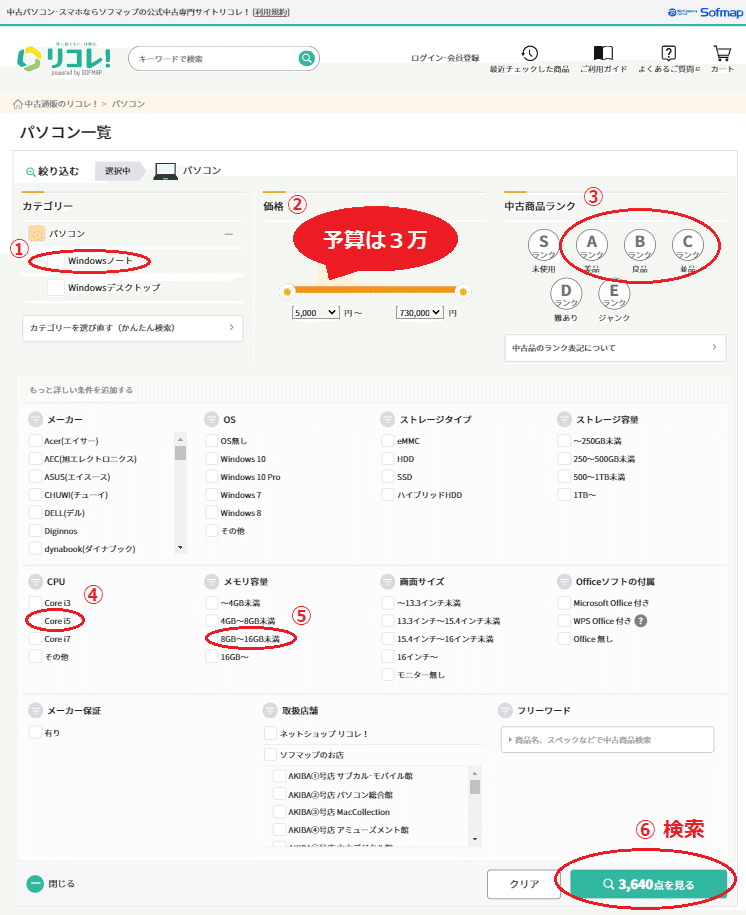Select the S rank unused icon

543,245
